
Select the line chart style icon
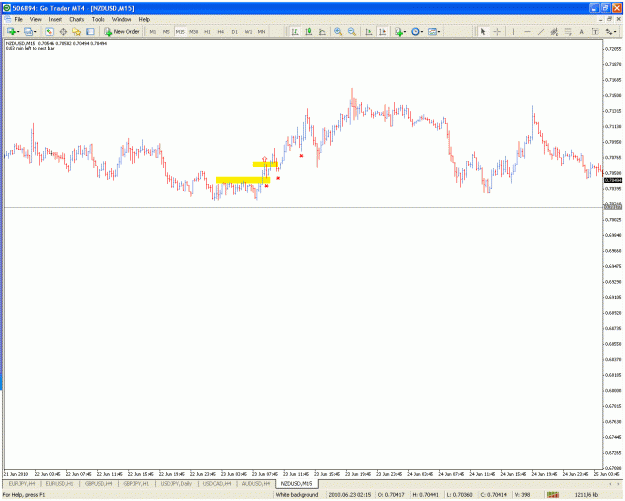coord(322,31)
